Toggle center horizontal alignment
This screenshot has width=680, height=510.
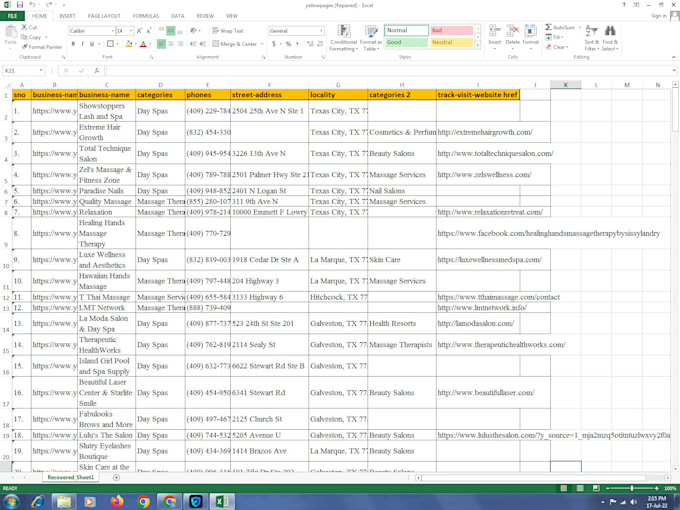tap(171, 44)
